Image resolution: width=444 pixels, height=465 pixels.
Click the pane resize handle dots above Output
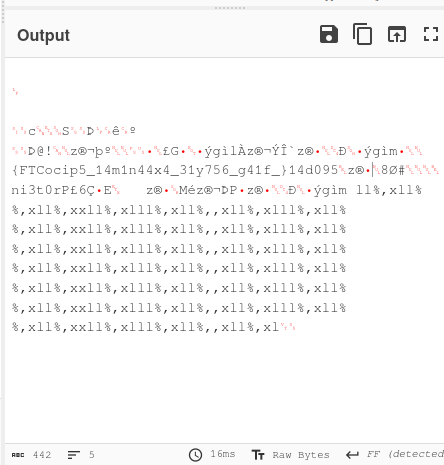tap(230, 8)
